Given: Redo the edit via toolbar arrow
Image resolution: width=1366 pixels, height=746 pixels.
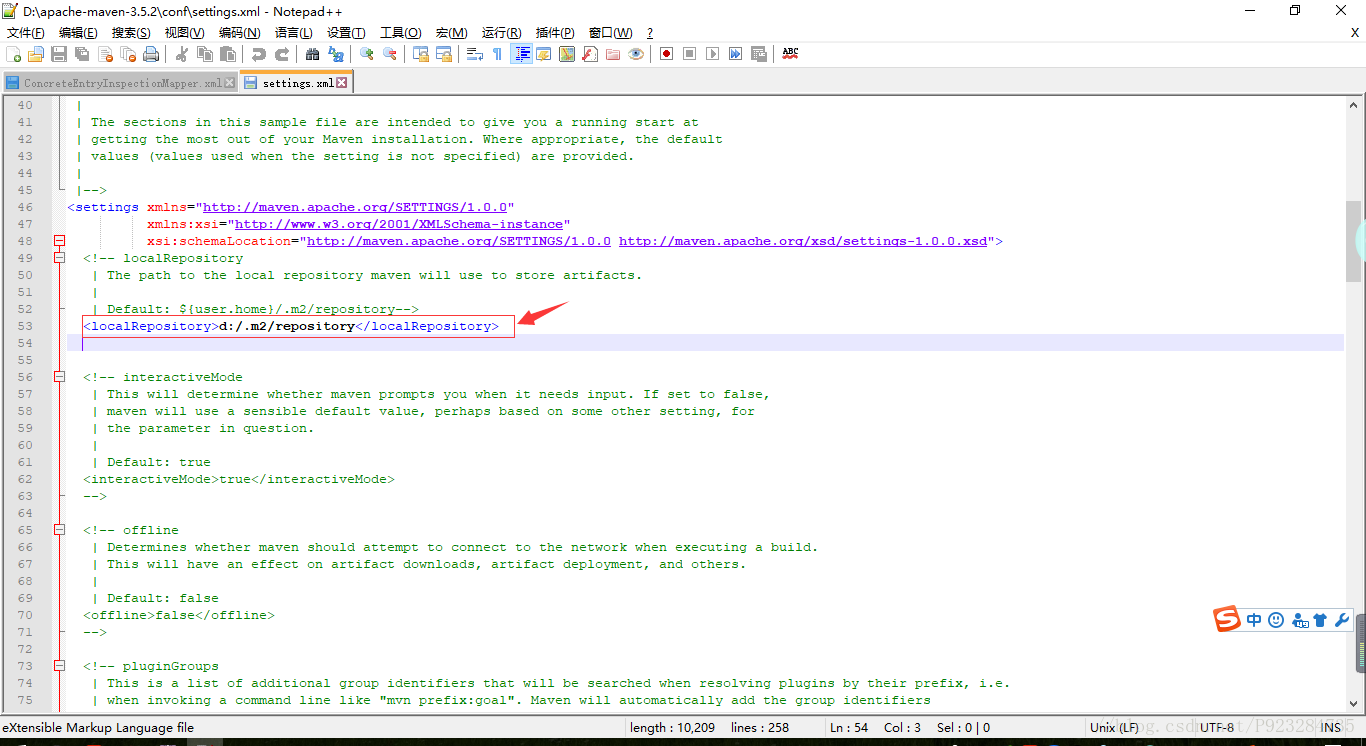Looking at the screenshot, I should click(282, 54).
